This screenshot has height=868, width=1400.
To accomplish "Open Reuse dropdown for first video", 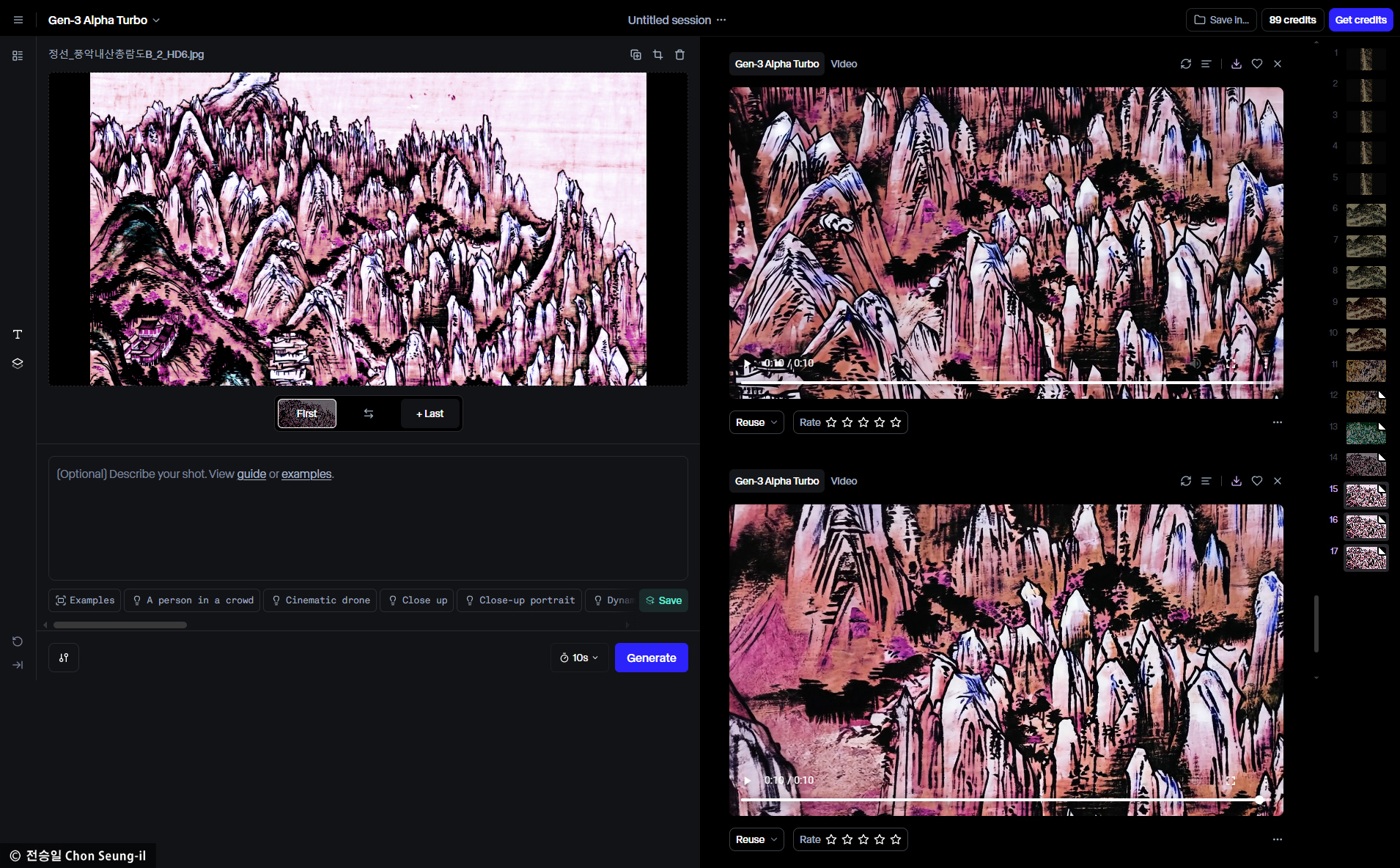I will coord(756,422).
